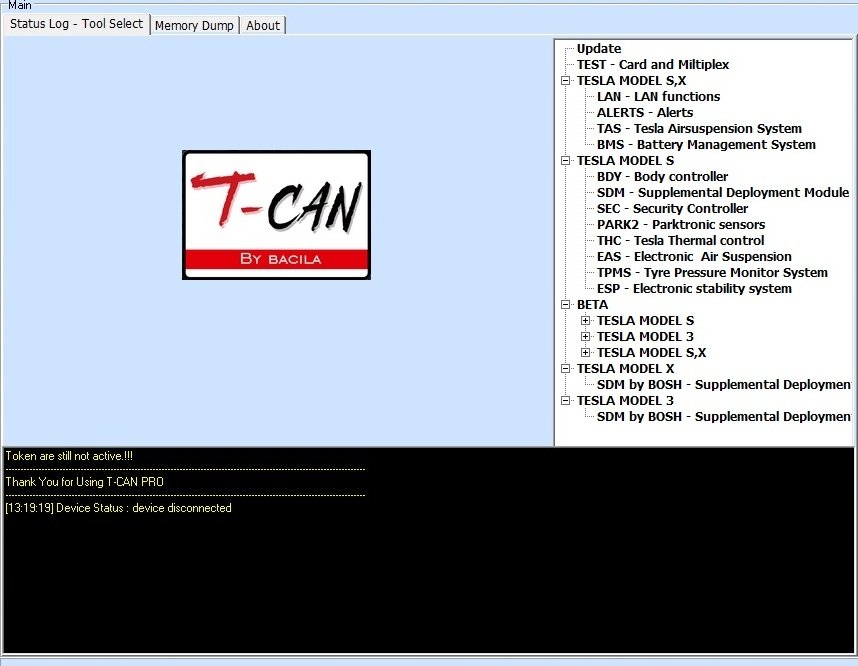The width and height of the screenshot is (858, 666).
Task: Click the TESLA MODEL 3 label under BETA
Action: pos(645,336)
